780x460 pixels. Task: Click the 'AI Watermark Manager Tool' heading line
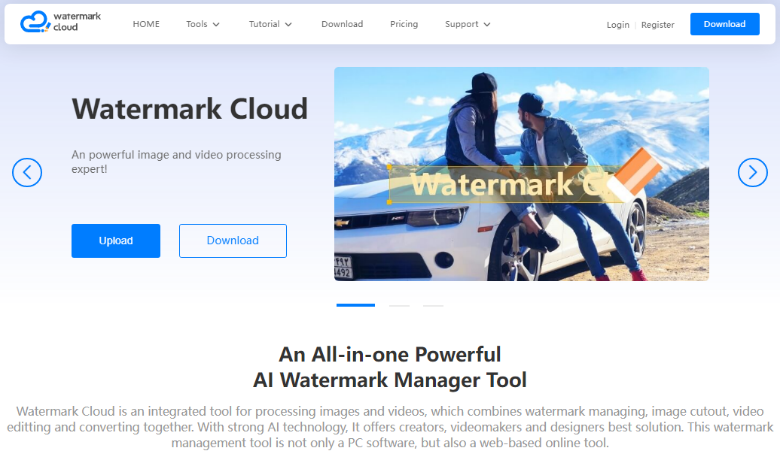click(390, 380)
